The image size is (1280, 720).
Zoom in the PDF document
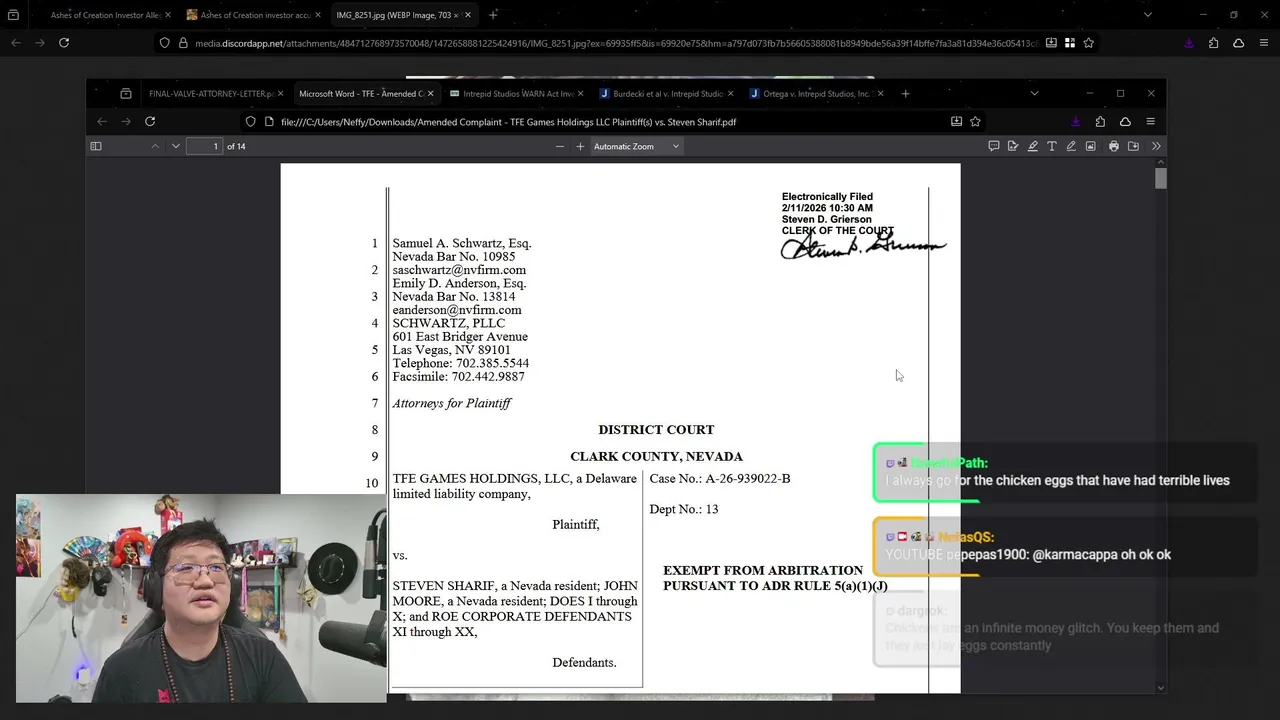pyautogui.click(x=580, y=146)
